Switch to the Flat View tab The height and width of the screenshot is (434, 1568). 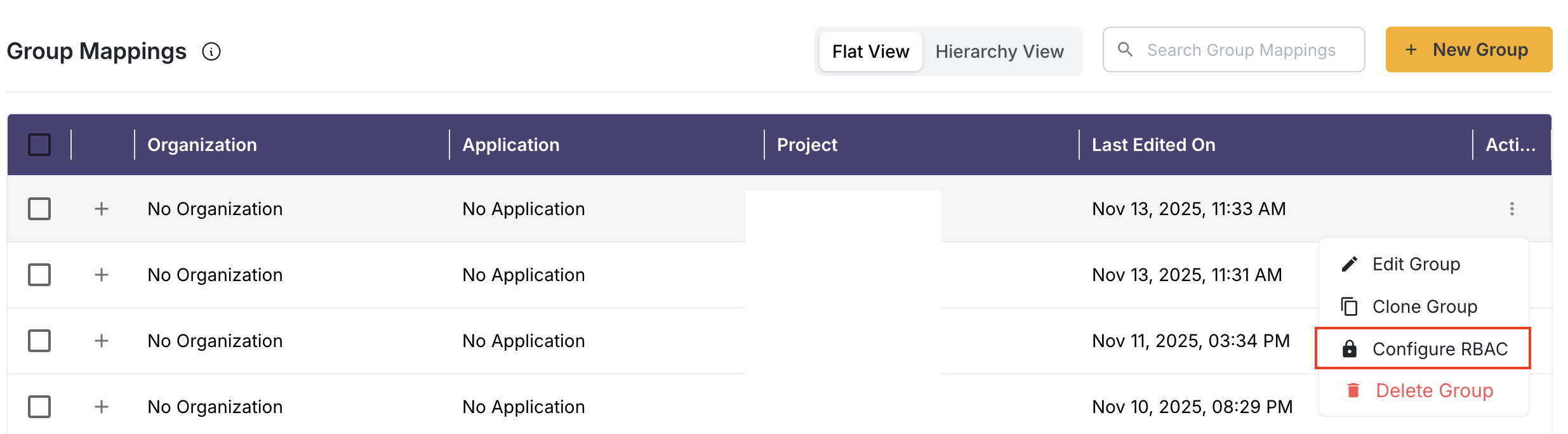[x=870, y=51]
